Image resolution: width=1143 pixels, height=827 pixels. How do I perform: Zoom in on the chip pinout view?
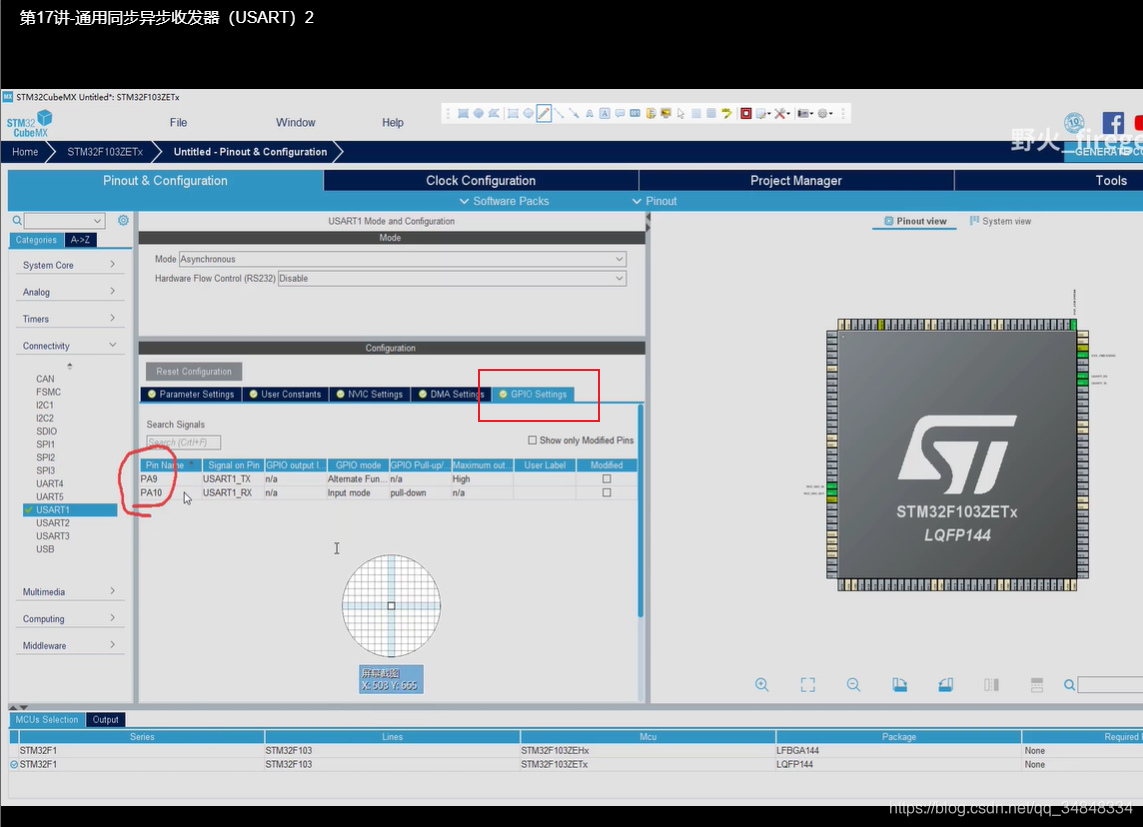pyautogui.click(x=762, y=685)
